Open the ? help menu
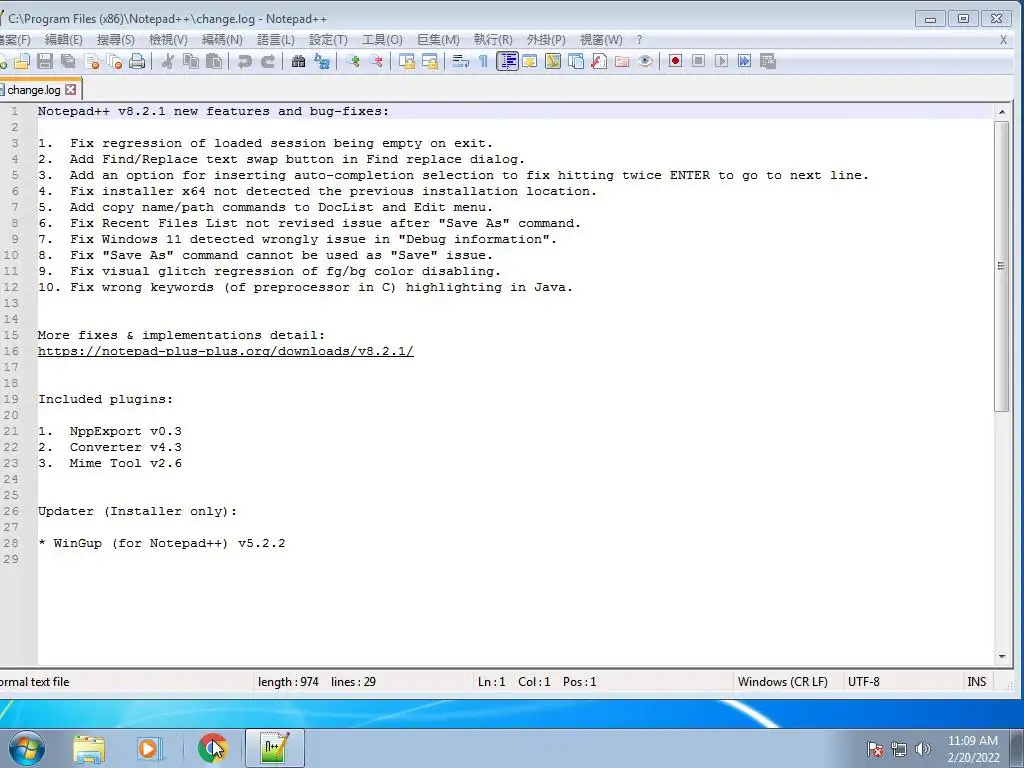 (x=639, y=40)
